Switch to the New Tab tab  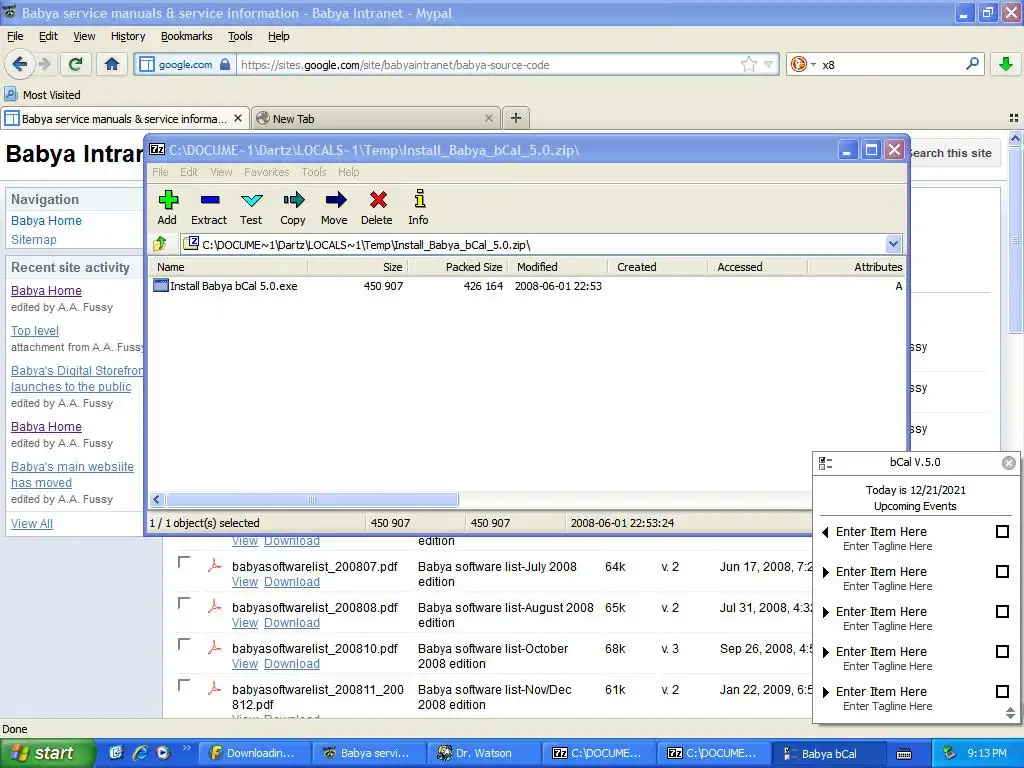[x=376, y=118]
